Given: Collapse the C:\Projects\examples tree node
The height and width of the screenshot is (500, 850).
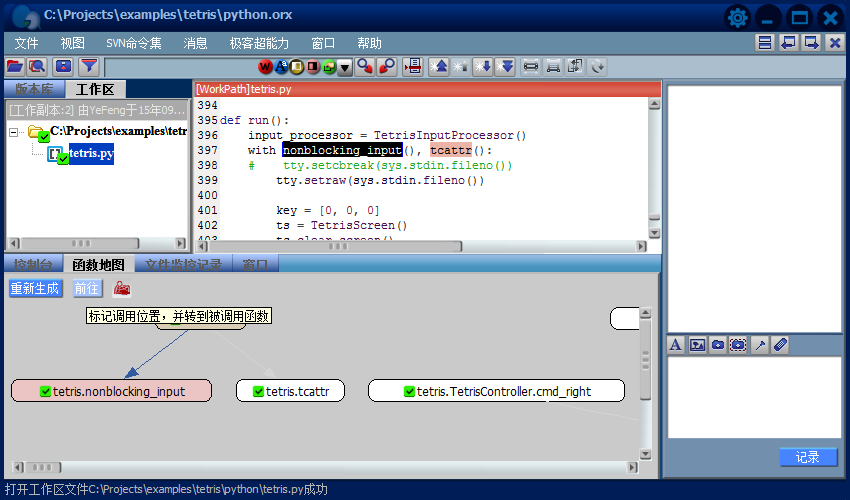Looking at the screenshot, I should (x=14, y=132).
